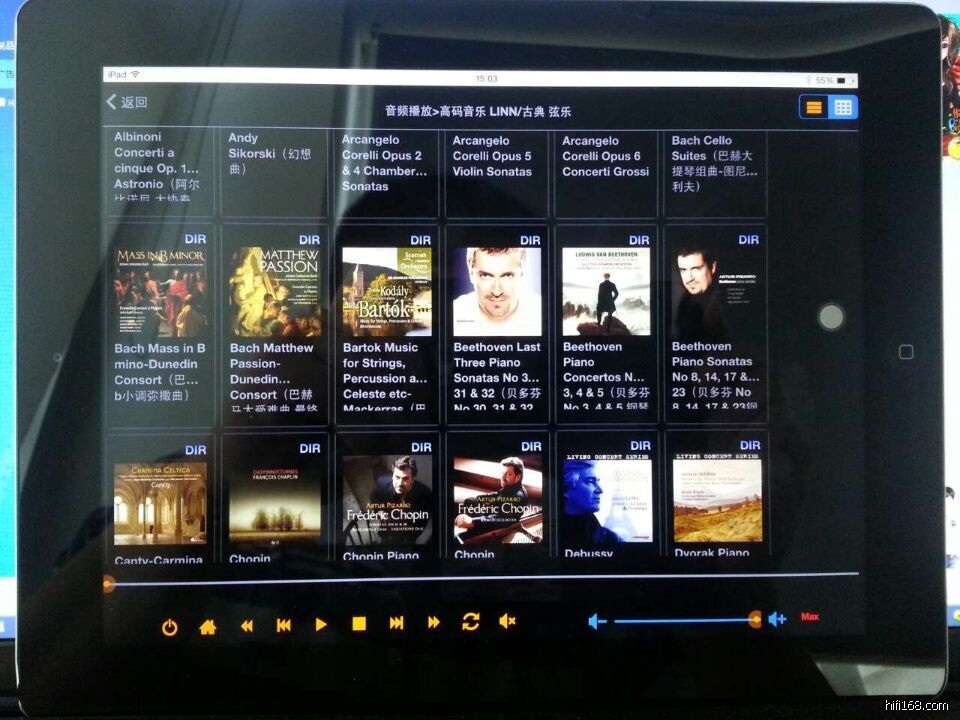Switch to list view layout
This screenshot has width=960, height=720.
(x=814, y=107)
